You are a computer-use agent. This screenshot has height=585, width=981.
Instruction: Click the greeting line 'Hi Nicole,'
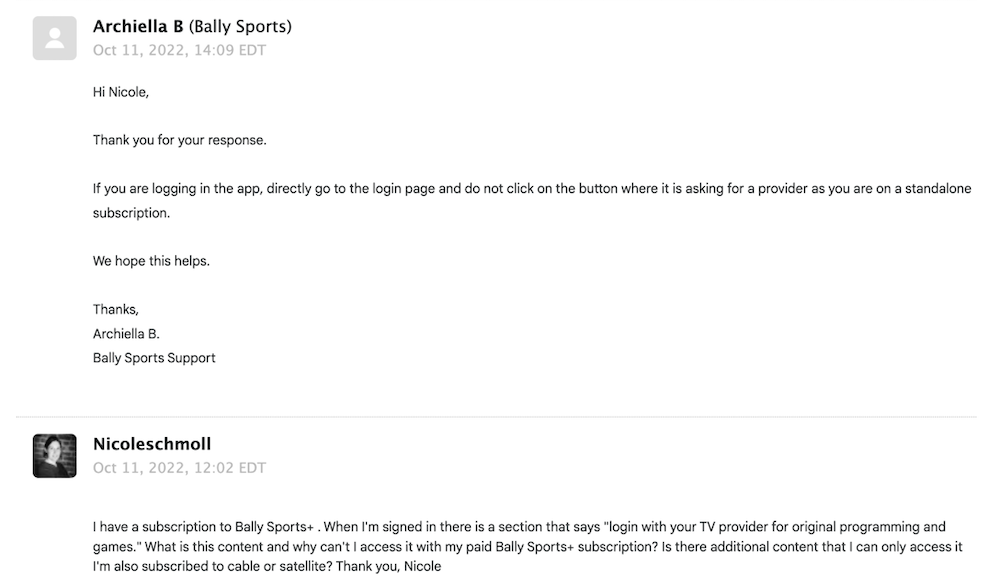tap(121, 93)
